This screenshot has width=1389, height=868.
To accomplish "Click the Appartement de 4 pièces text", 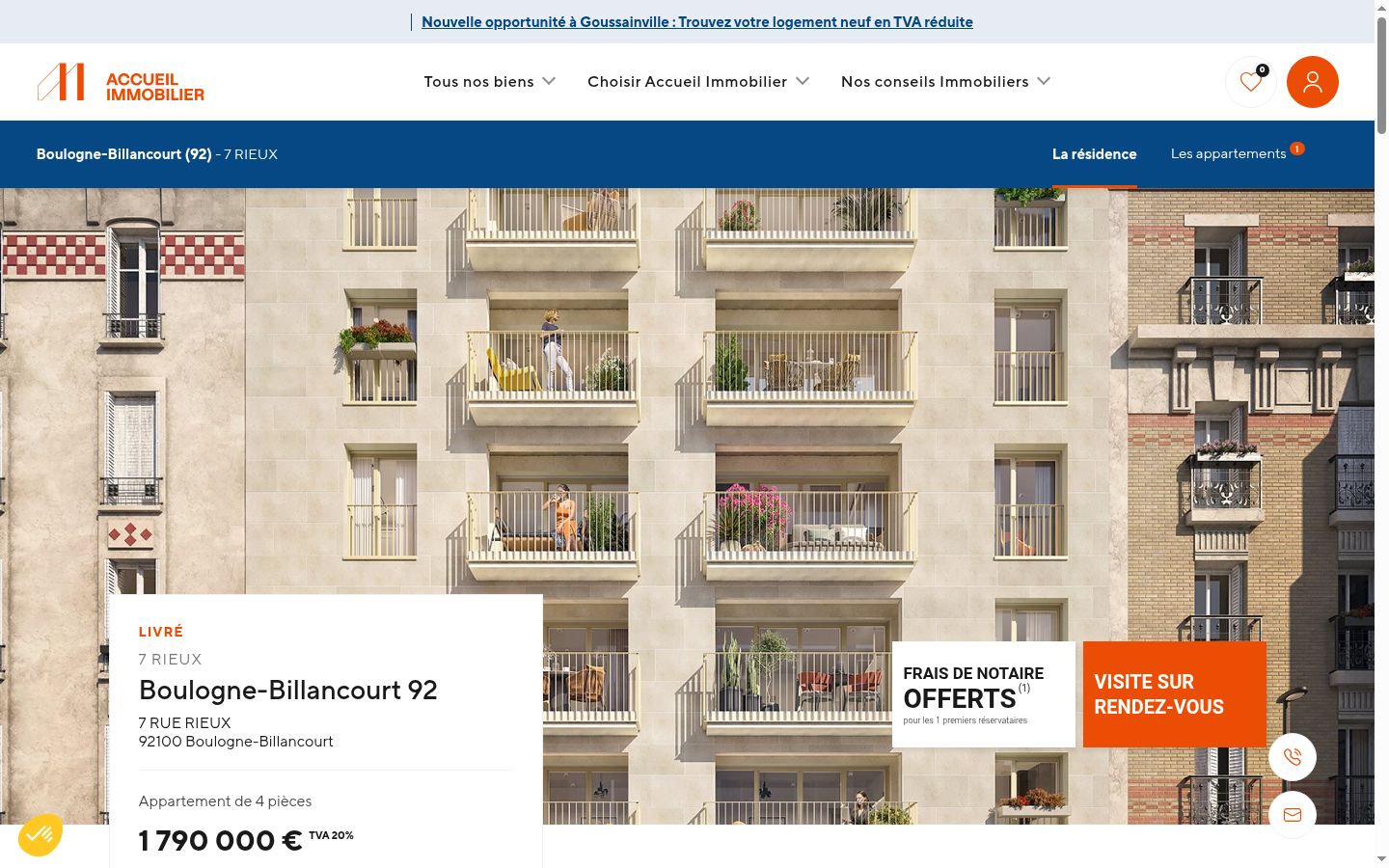I will (x=225, y=801).
